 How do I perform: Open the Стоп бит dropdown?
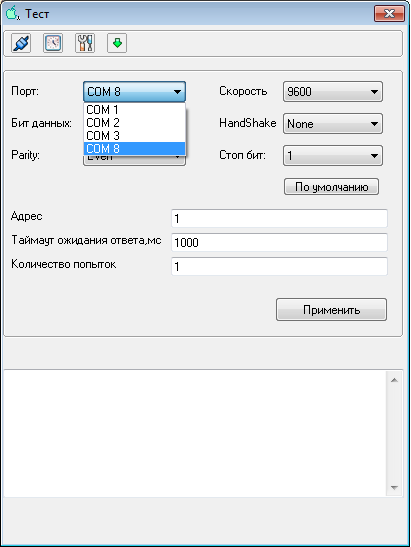[x=333, y=156]
